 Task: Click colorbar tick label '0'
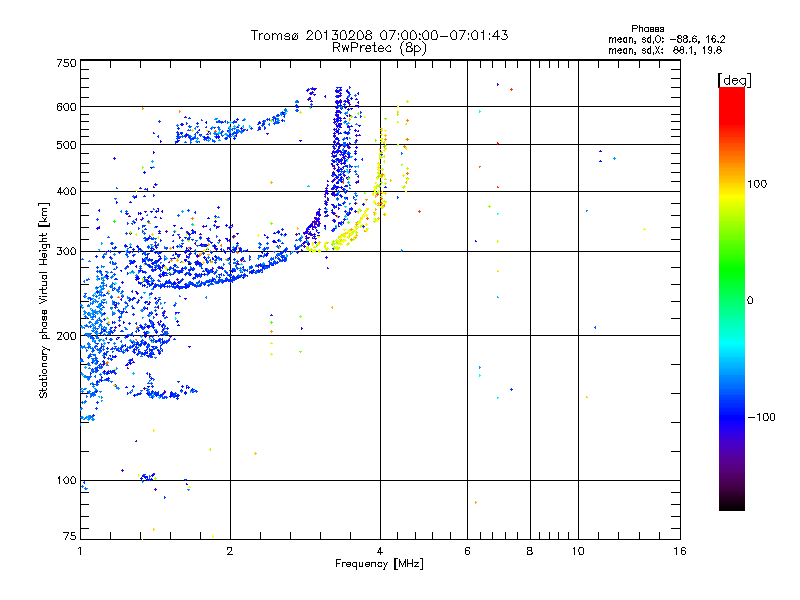coord(749,301)
